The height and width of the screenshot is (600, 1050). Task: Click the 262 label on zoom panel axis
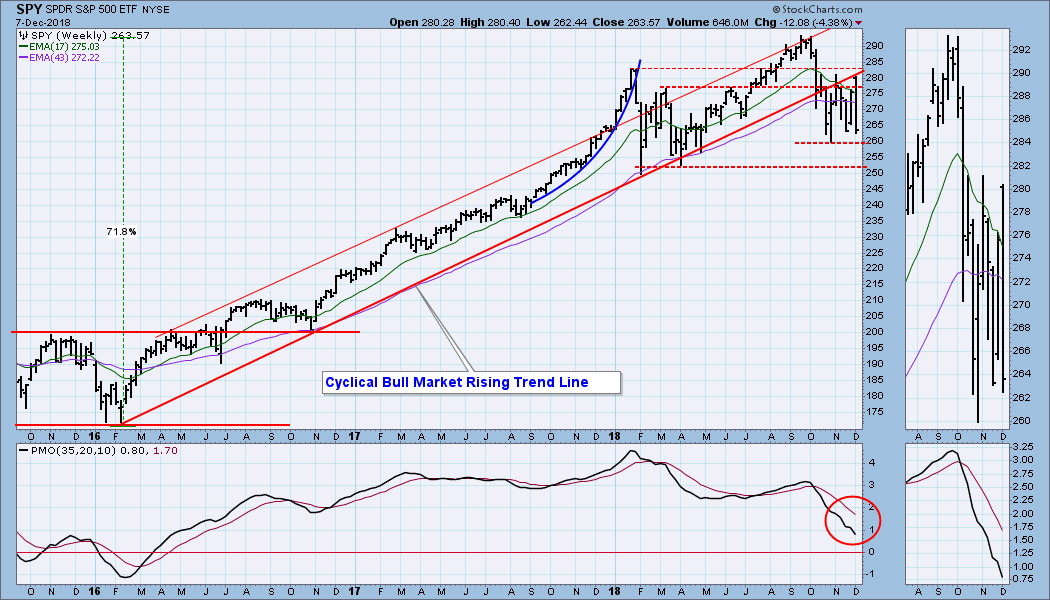coord(1021,397)
